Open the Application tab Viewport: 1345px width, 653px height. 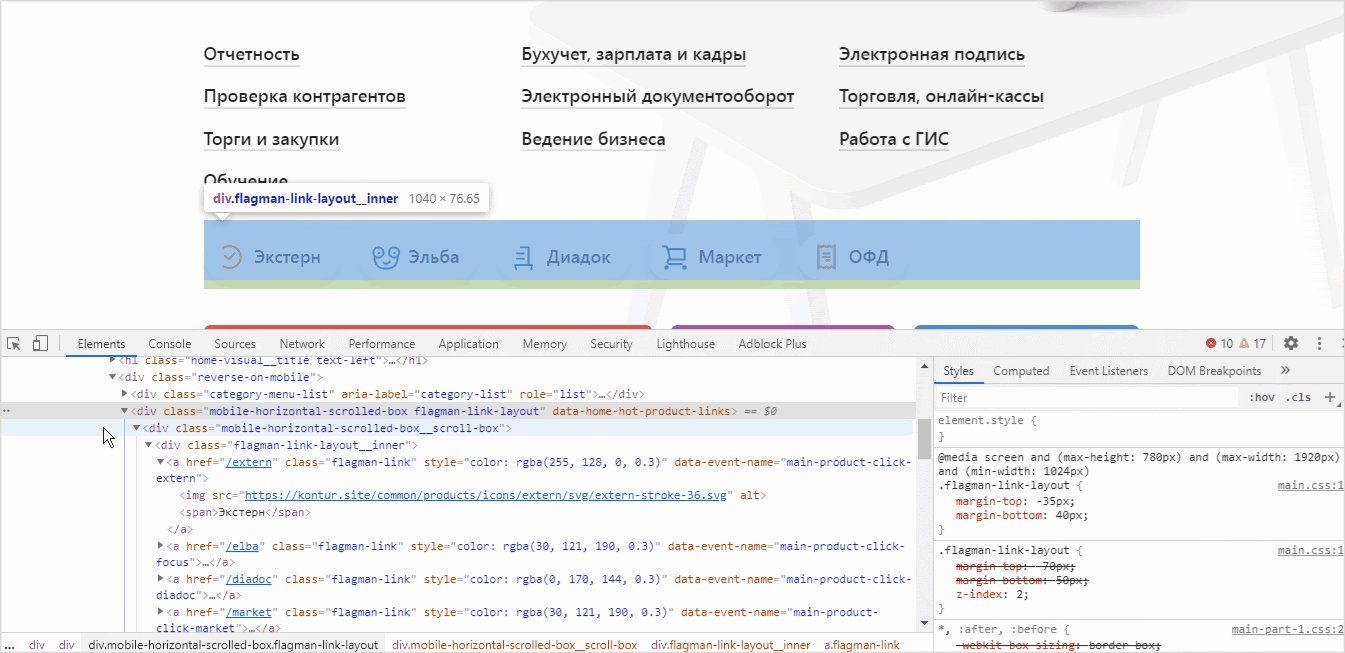click(x=468, y=343)
